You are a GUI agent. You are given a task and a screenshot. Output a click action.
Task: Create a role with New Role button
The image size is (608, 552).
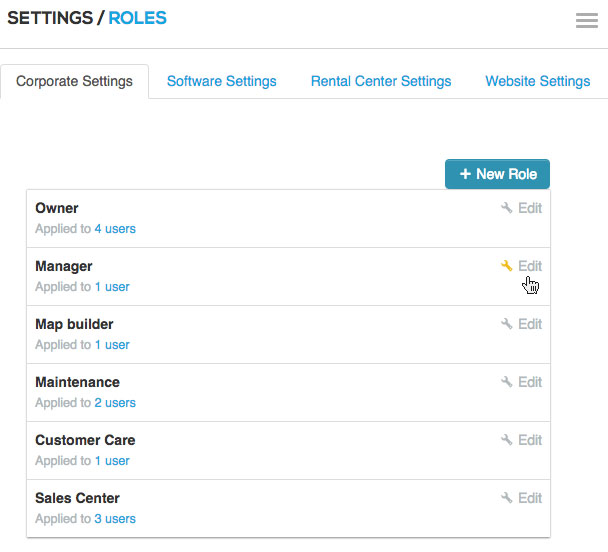coord(497,174)
